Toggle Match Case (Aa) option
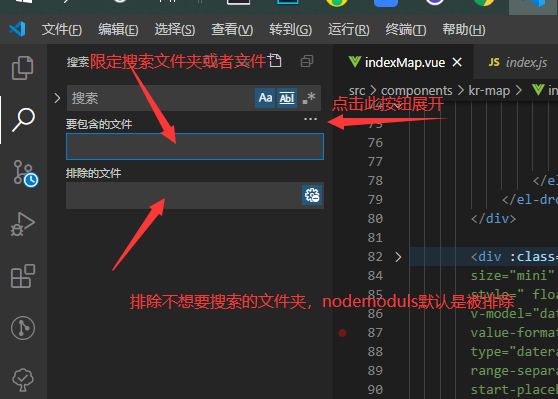The width and height of the screenshot is (558, 399). [265, 98]
